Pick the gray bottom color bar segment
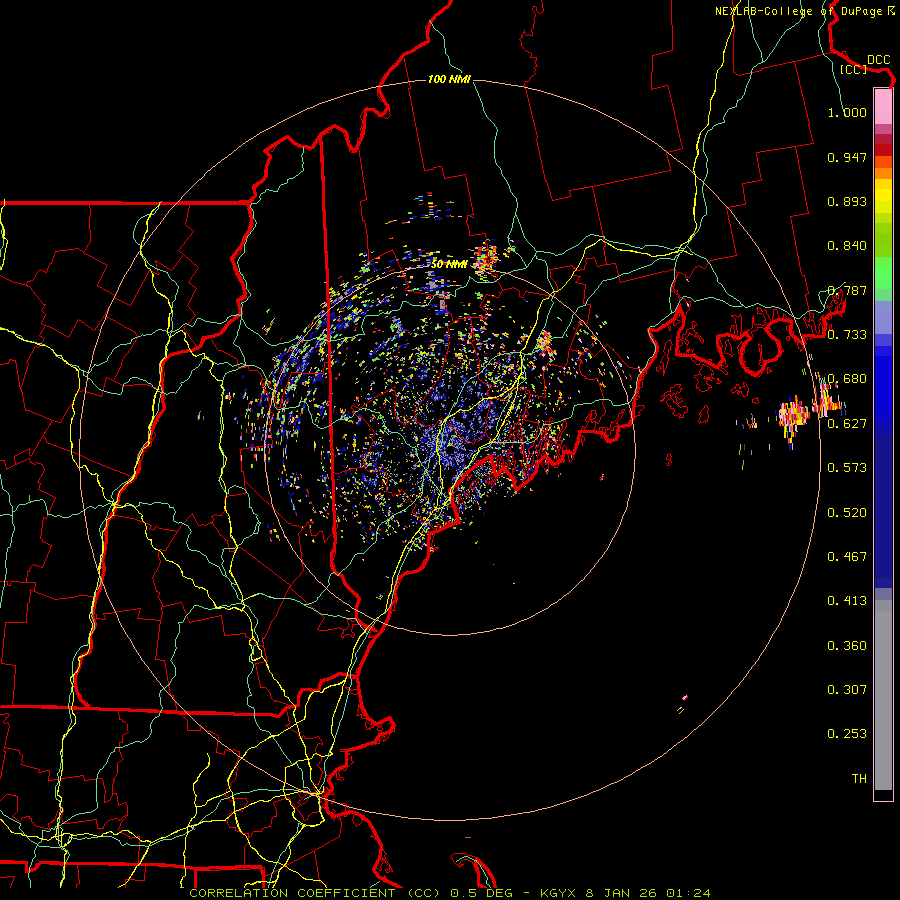Viewport: 900px width, 900px height. 883,695
